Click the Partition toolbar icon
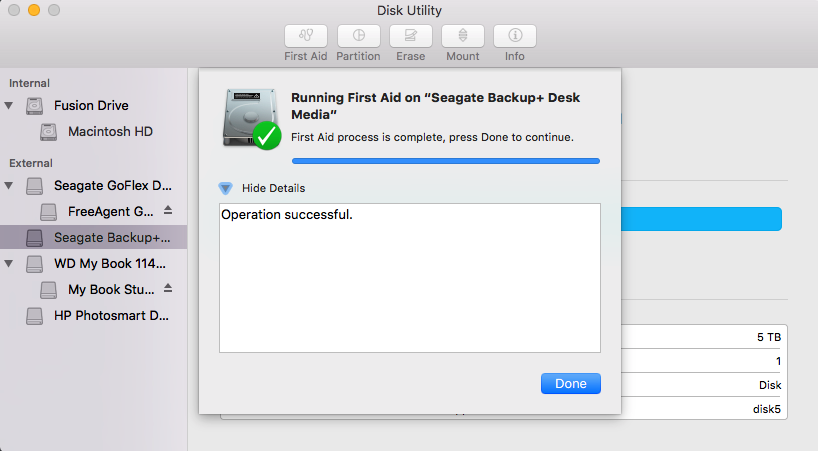Screen dimensions: 818x451 tap(358, 36)
